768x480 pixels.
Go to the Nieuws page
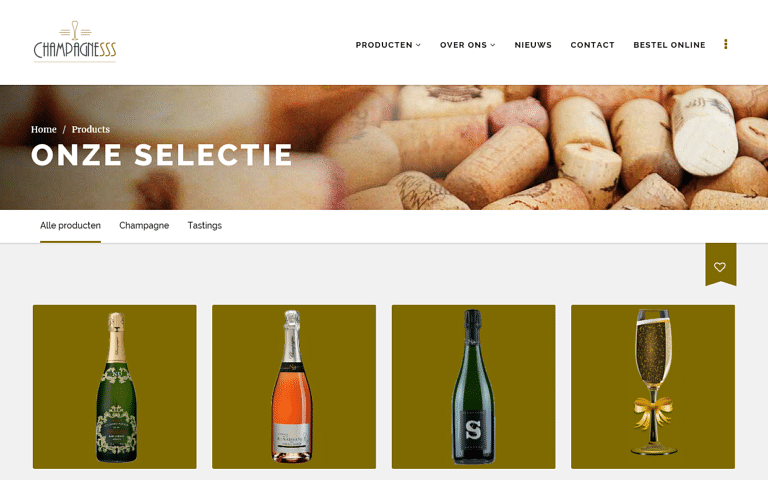(x=533, y=45)
